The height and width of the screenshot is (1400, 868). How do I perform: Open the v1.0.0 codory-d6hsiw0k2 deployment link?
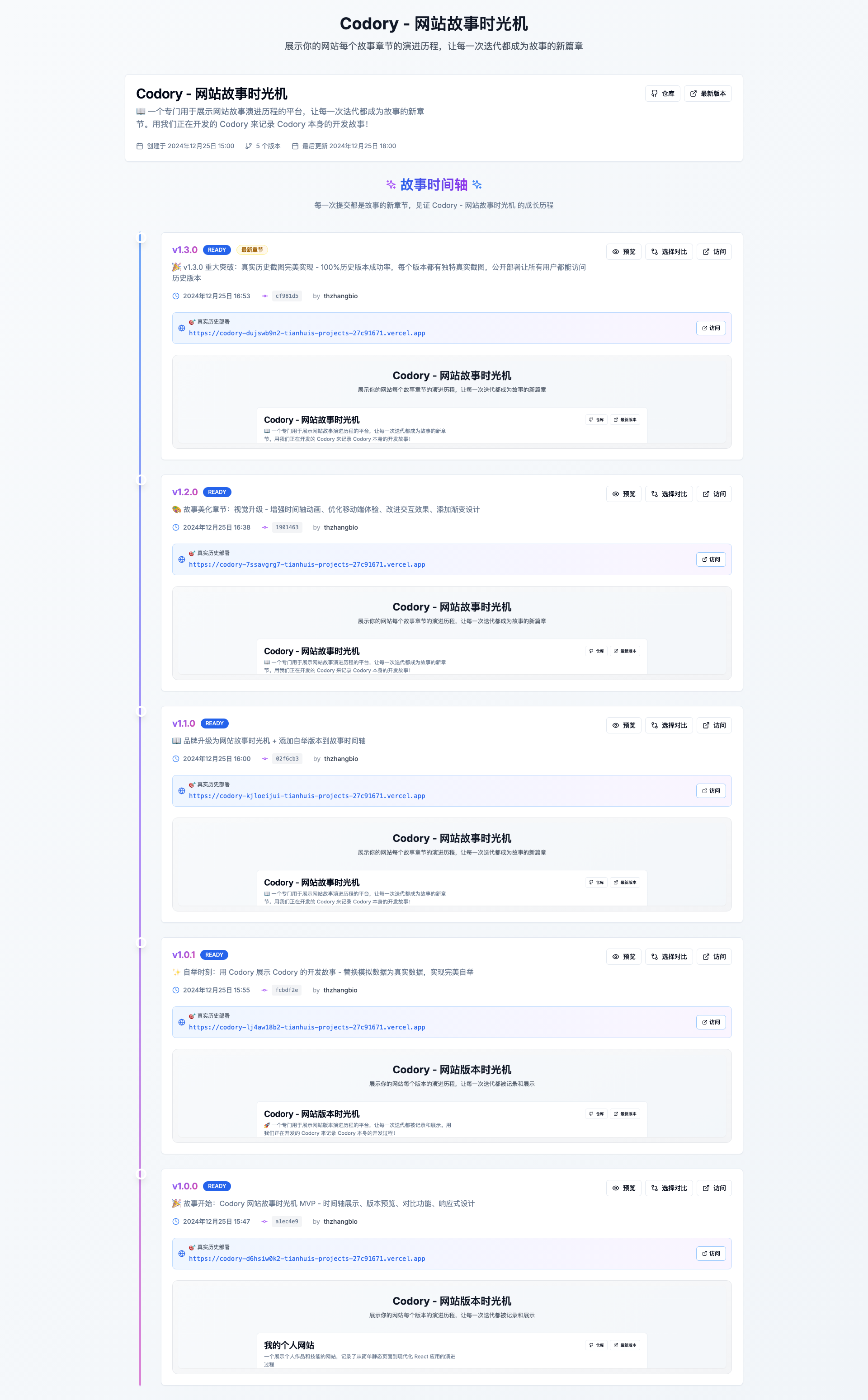click(x=307, y=1258)
